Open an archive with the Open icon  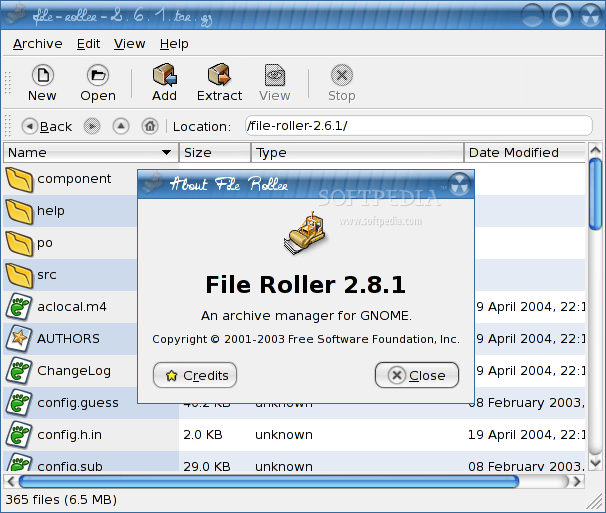[98, 75]
